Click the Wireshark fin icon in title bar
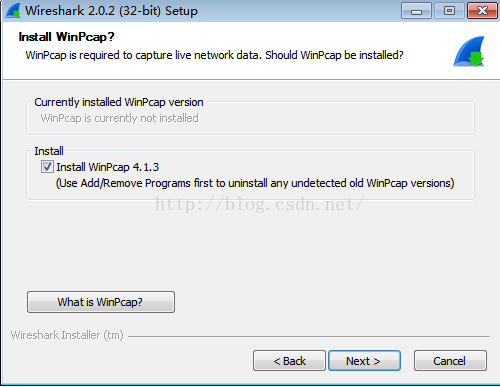This screenshot has height=387, width=500. click(x=13, y=10)
